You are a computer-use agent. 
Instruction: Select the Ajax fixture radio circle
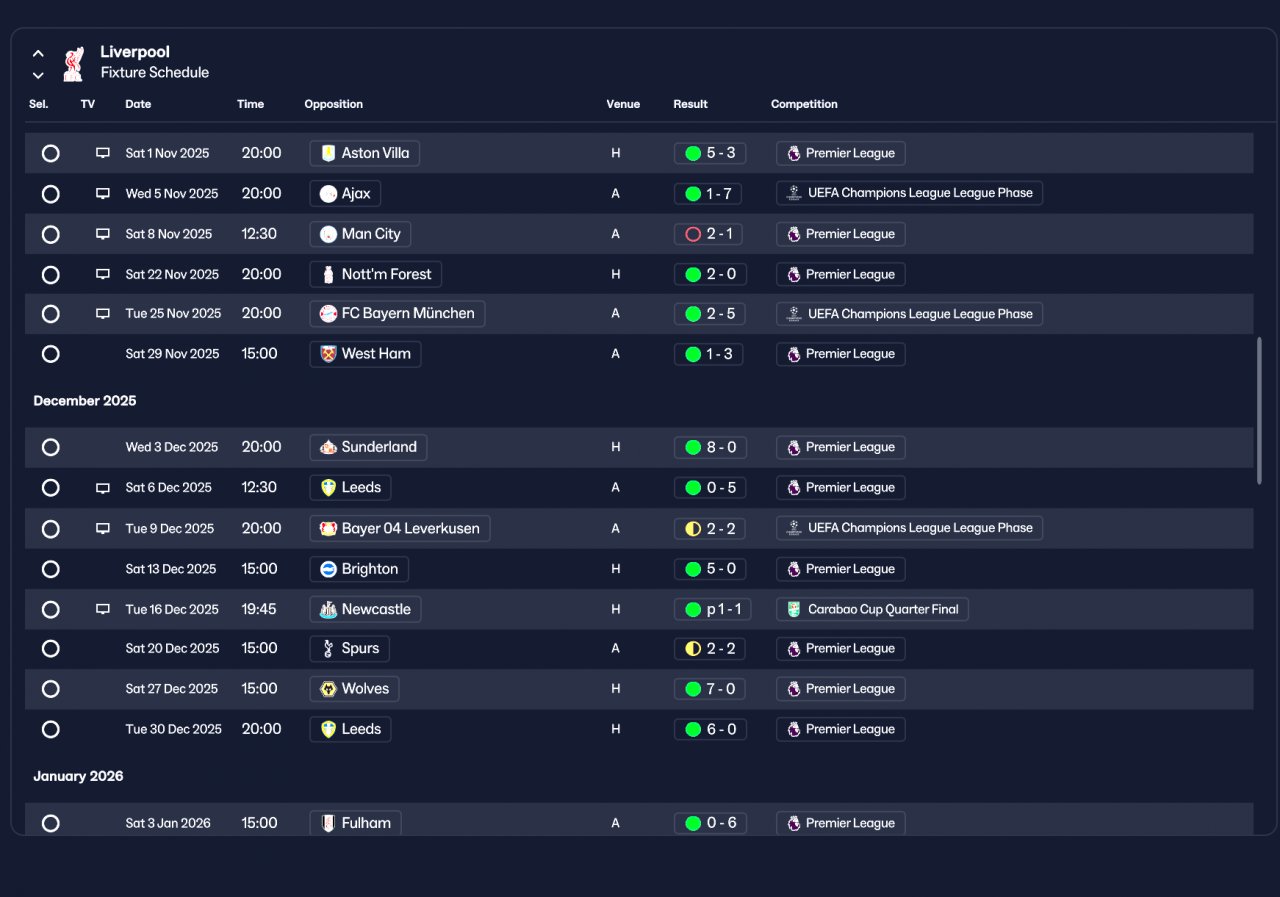(x=51, y=193)
